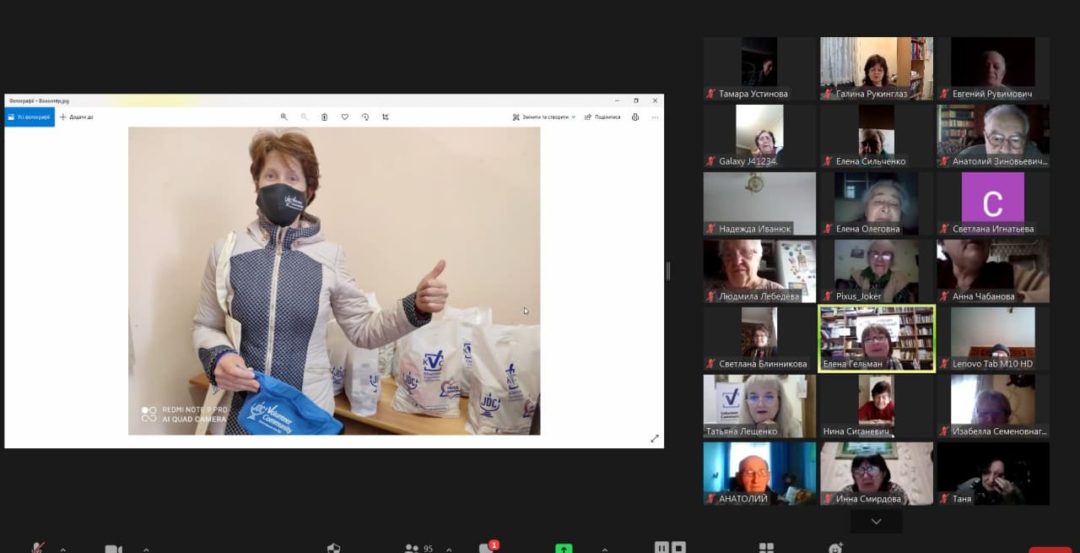Open Zoom chat with unread badge
The height and width of the screenshot is (553, 1080).
pos(486,548)
